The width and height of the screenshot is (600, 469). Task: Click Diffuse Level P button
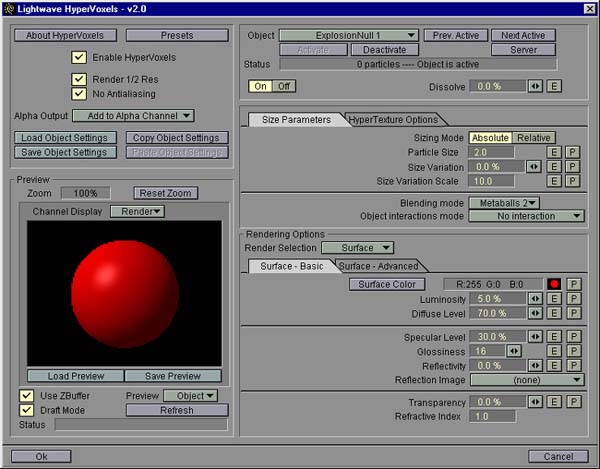[574, 313]
